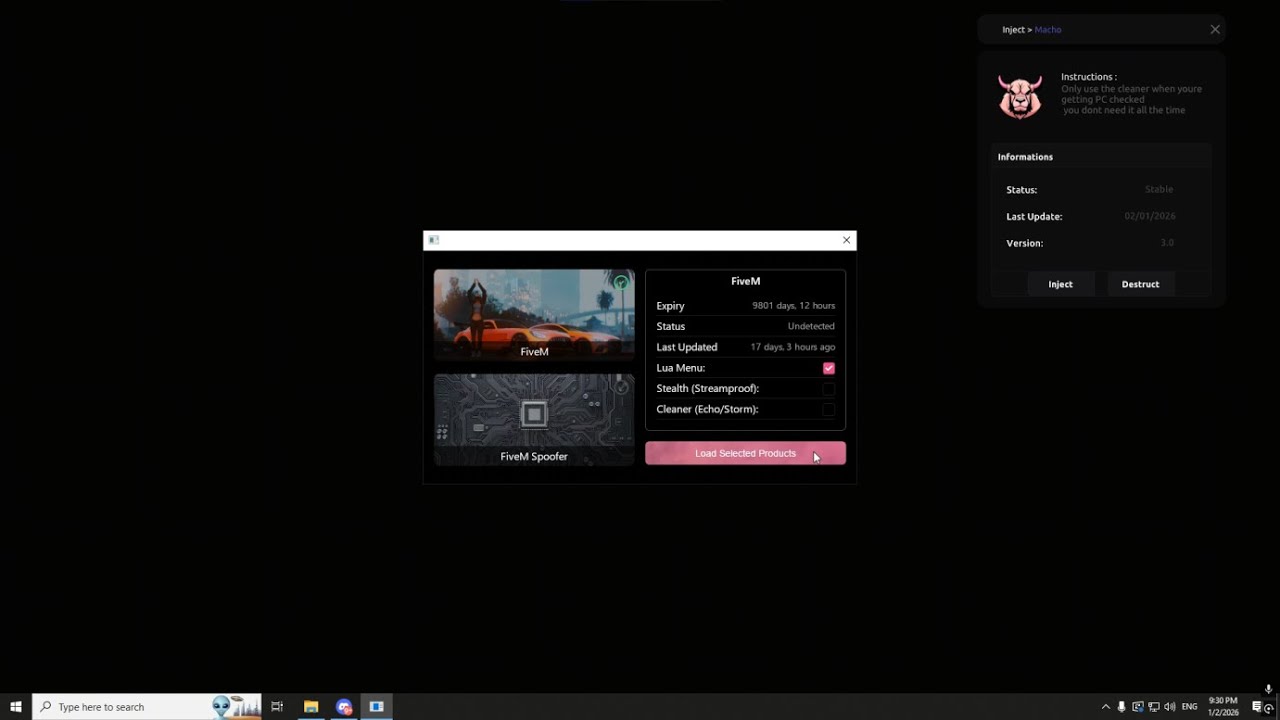
Task: Click the Informations section heading
Action: [x=1025, y=157]
